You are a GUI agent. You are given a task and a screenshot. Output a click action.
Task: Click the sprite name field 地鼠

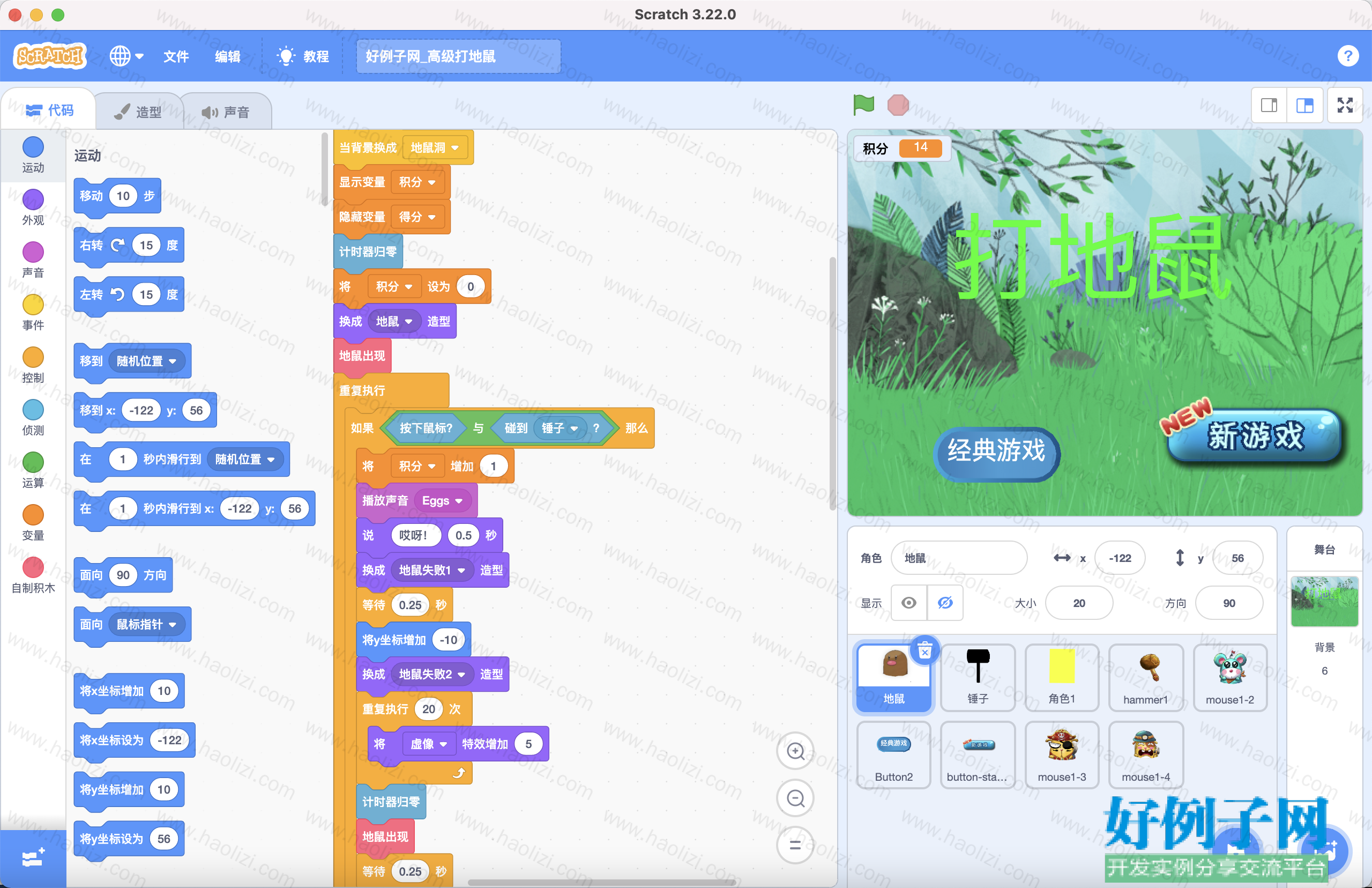[x=959, y=558]
